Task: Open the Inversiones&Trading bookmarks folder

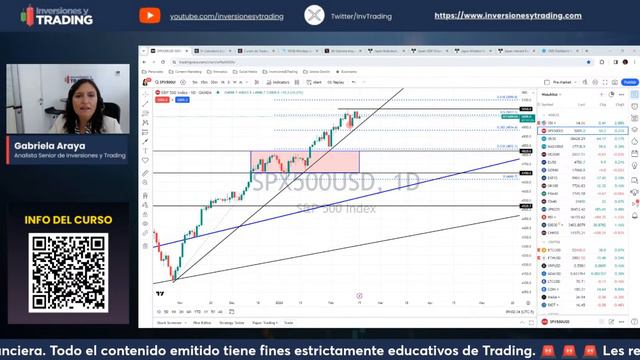Action: [280, 72]
